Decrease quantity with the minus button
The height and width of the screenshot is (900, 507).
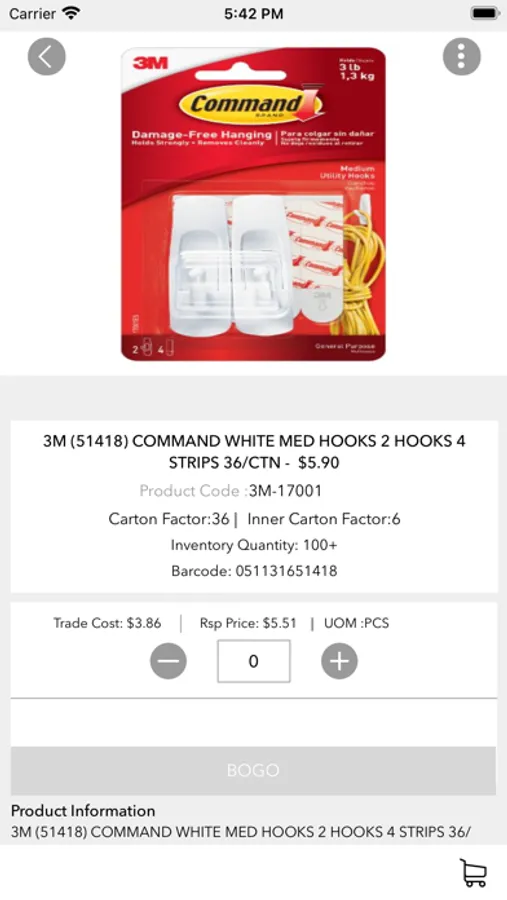(x=168, y=661)
